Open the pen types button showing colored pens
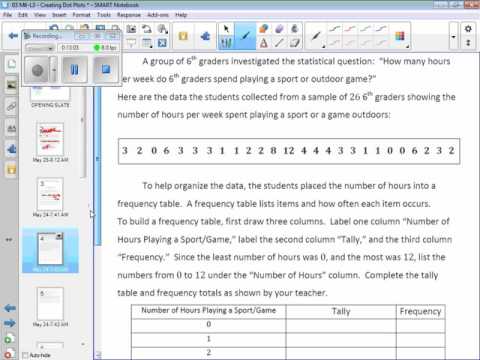 pos(226,43)
